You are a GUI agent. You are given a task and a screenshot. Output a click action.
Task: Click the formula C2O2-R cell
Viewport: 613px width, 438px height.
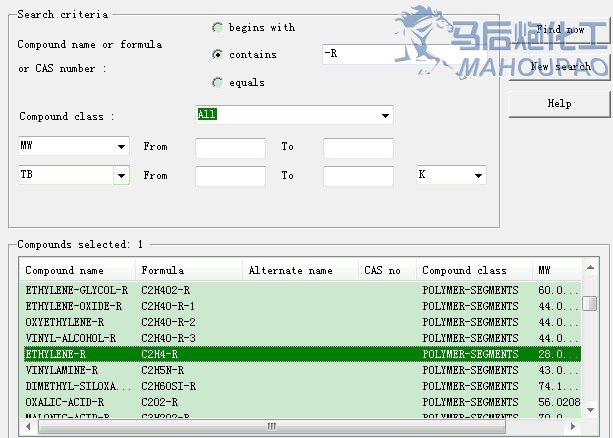[160, 402]
